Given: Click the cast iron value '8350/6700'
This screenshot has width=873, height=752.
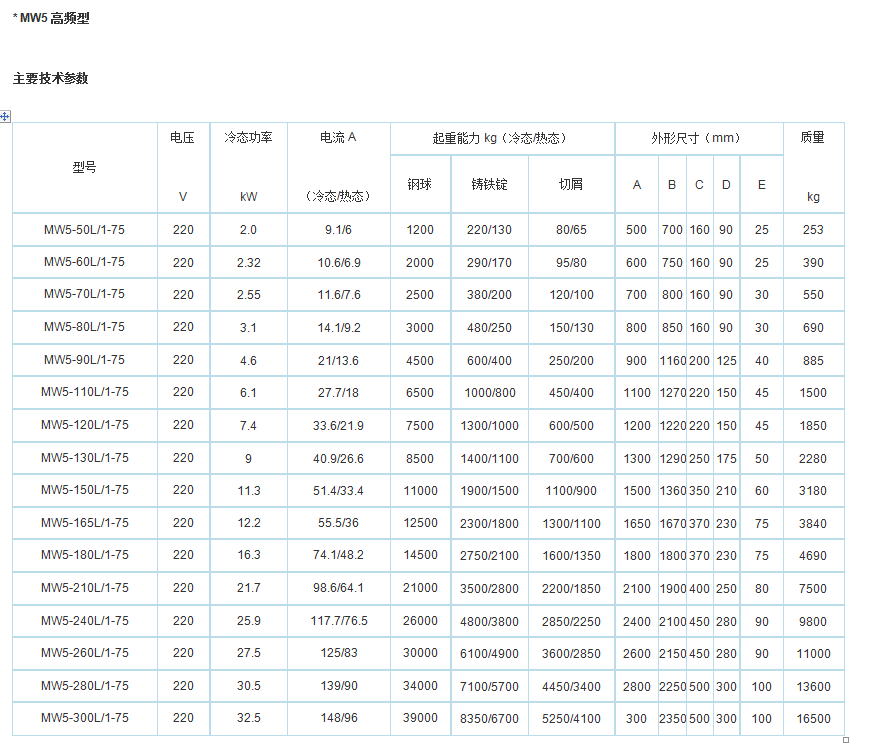Looking at the screenshot, I should click(489, 718).
